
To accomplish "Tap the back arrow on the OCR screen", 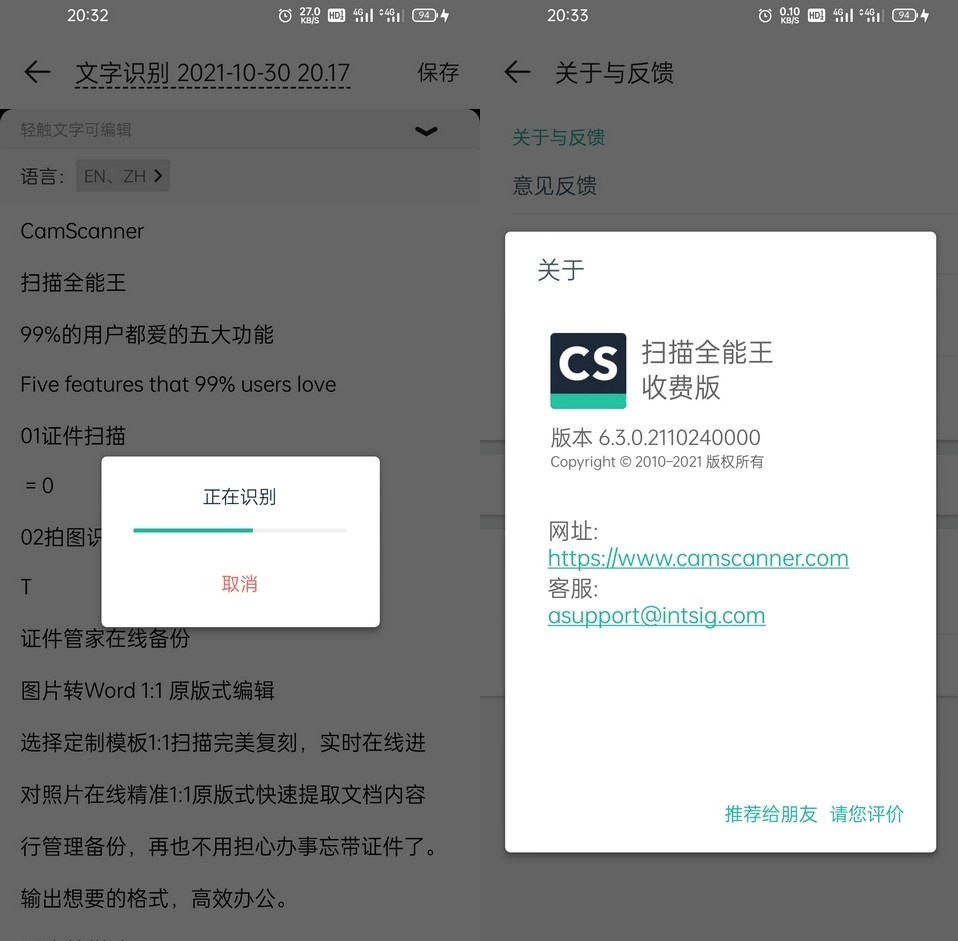I will point(37,72).
